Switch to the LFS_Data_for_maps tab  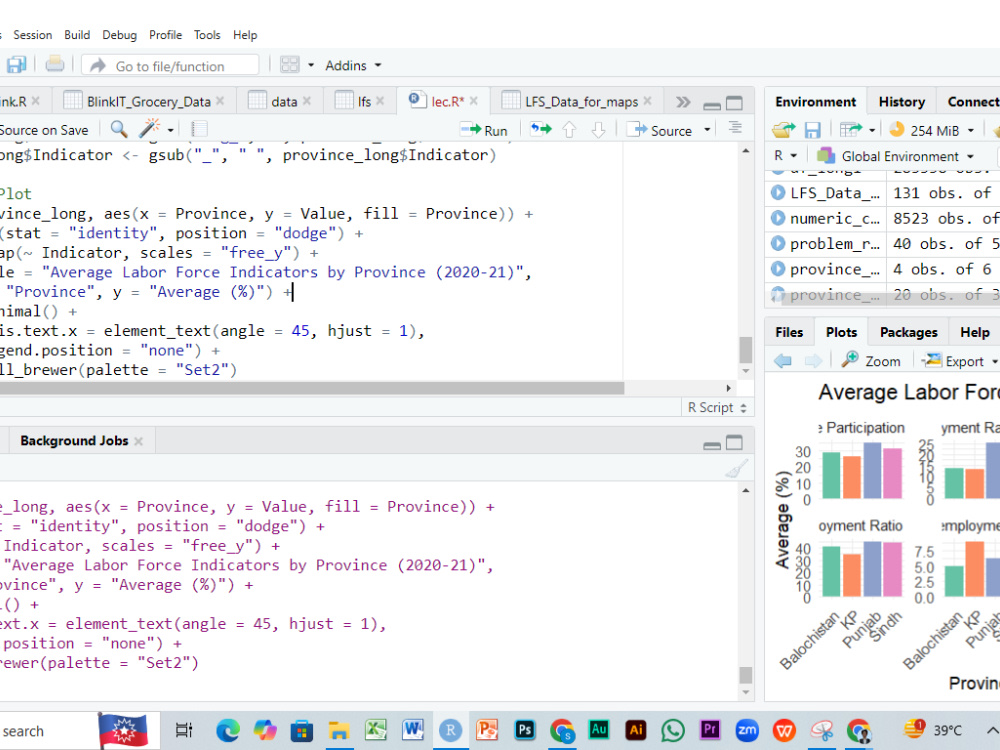582,101
